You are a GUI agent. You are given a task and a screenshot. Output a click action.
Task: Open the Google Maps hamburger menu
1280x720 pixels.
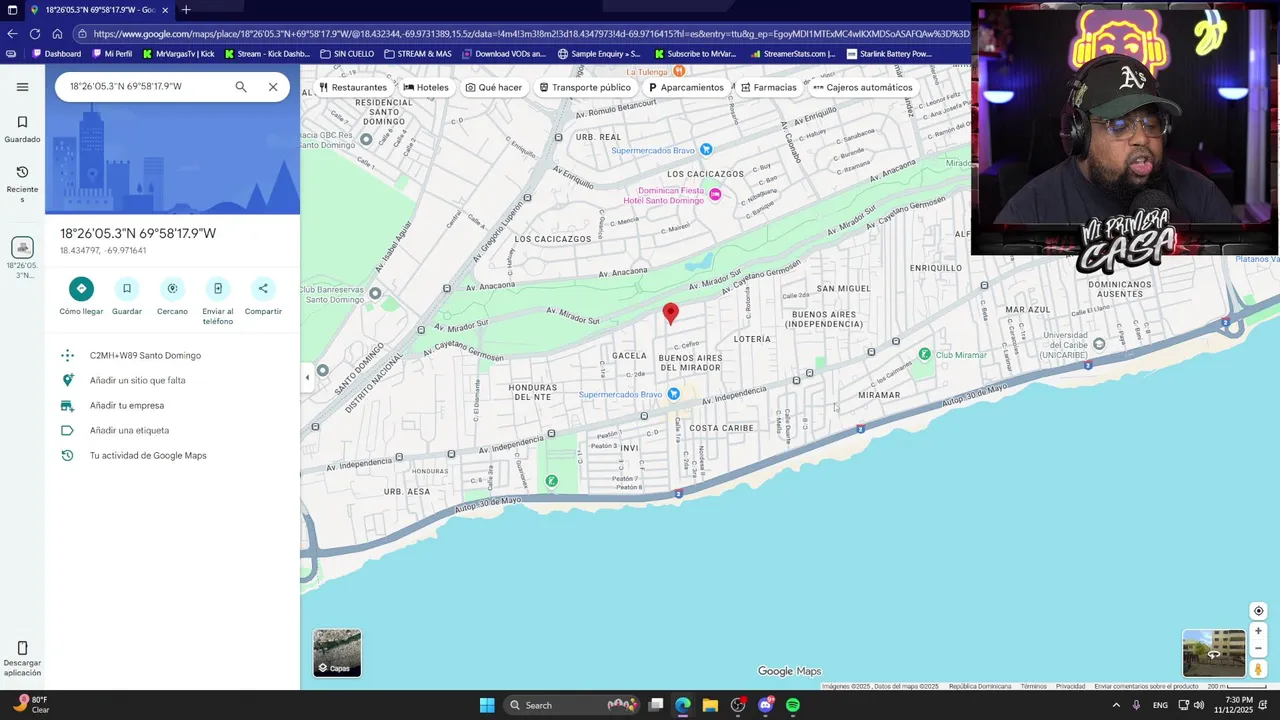(22, 87)
